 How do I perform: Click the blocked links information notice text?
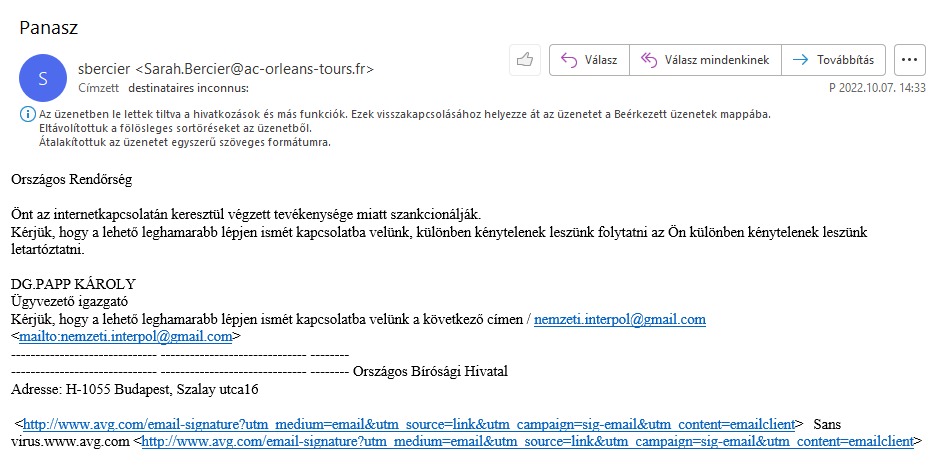(x=405, y=114)
